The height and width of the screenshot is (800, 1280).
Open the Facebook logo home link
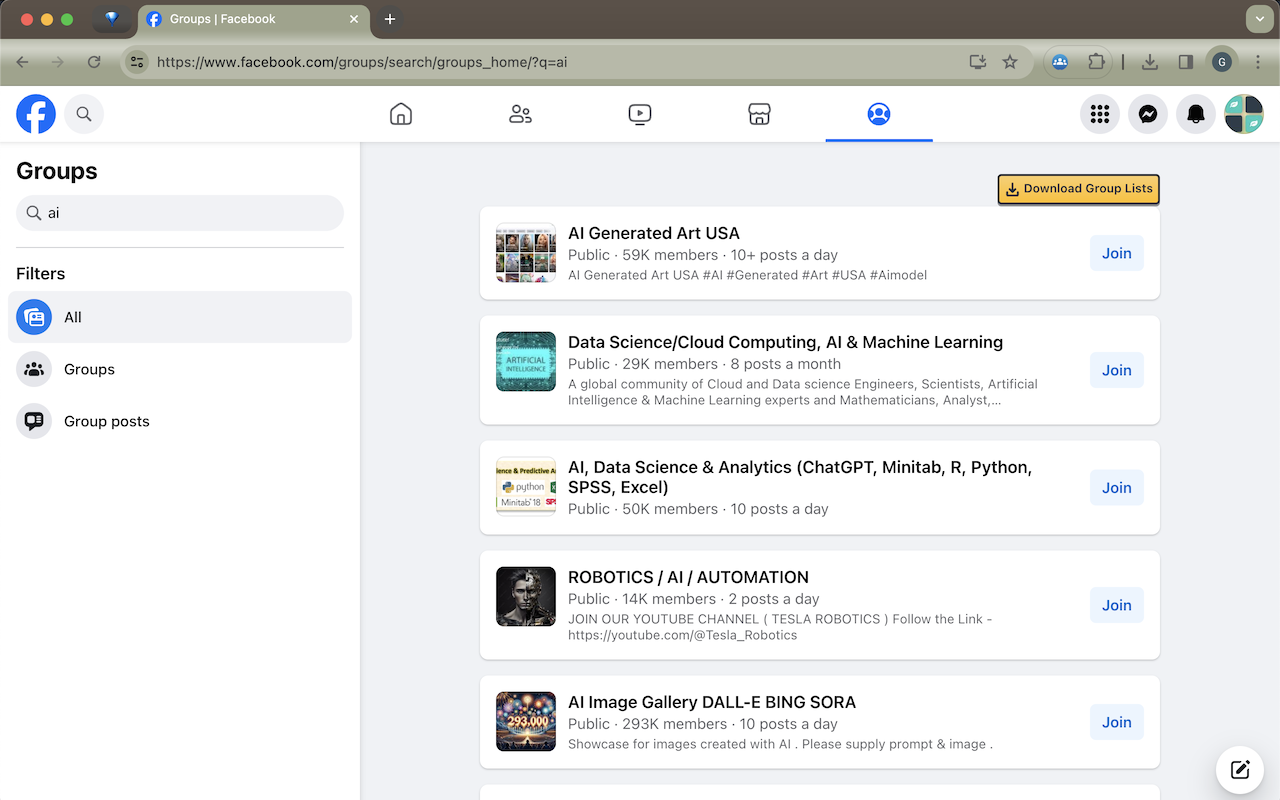tap(36, 114)
